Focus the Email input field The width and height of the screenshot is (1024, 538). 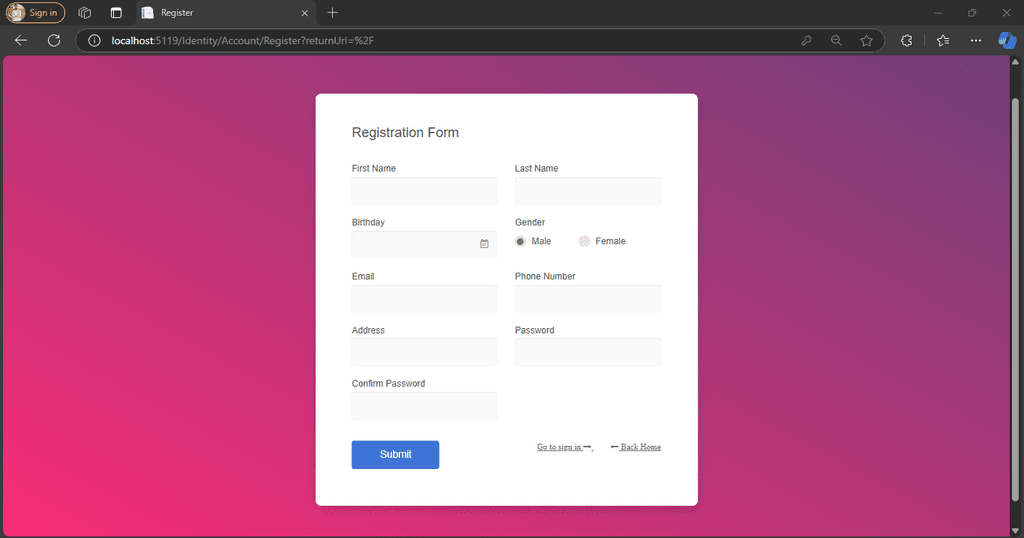click(424, 299)
